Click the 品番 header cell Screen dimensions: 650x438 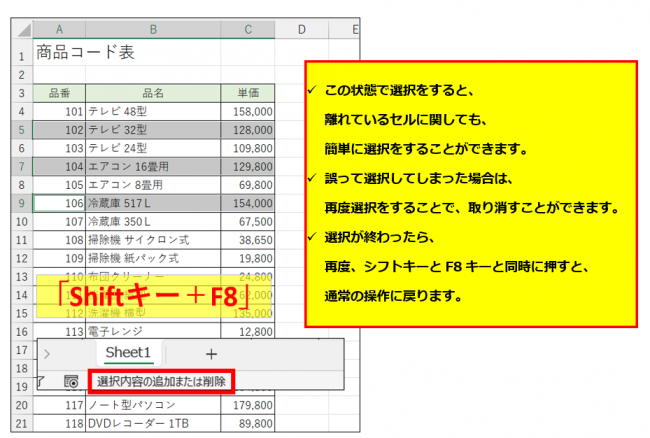coord(59,93)
